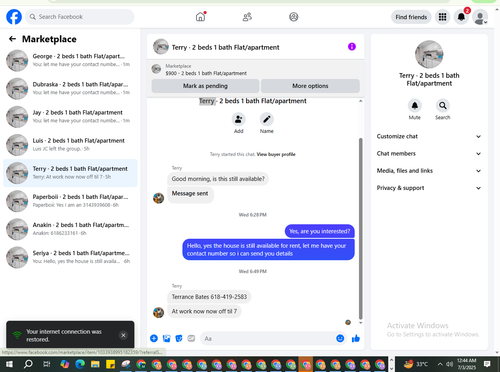
Task: Click 'Terrance Bates 618-419-2583' message
Action: tap(209, 297)
